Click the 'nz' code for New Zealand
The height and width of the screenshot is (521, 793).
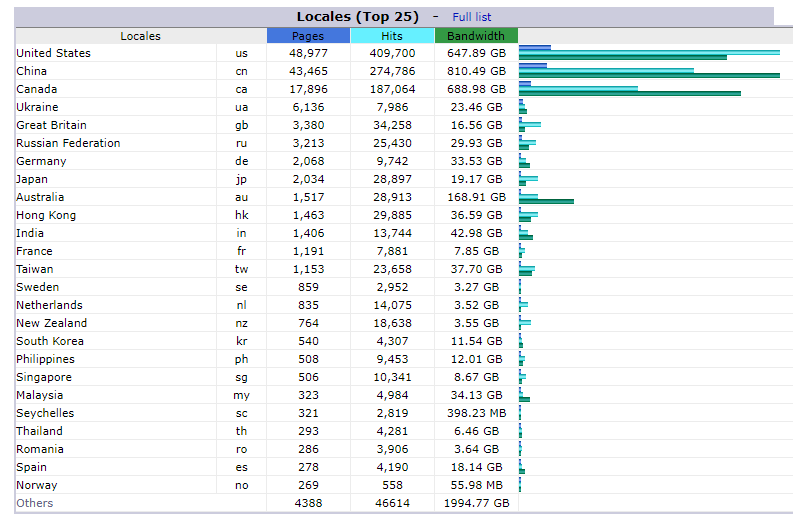[241, 324]
